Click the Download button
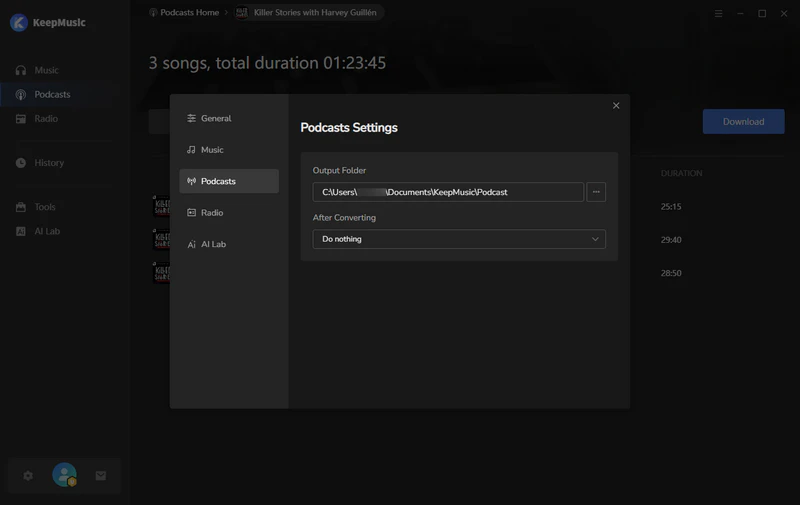Image resolution: width=800 pixels, height=505 pixels. pyautogui.click(x=743, y=122)
